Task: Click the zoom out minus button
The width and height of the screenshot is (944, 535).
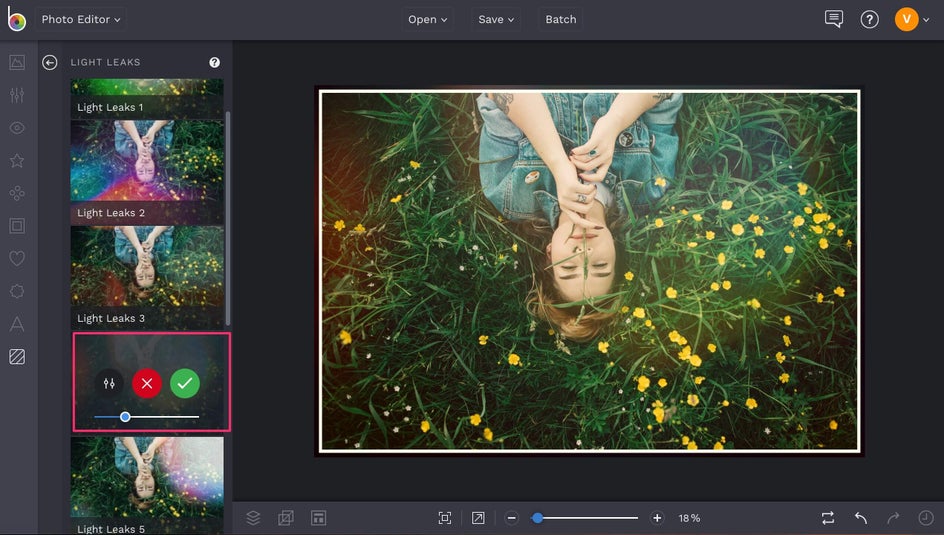Action: tap(512, 518)
